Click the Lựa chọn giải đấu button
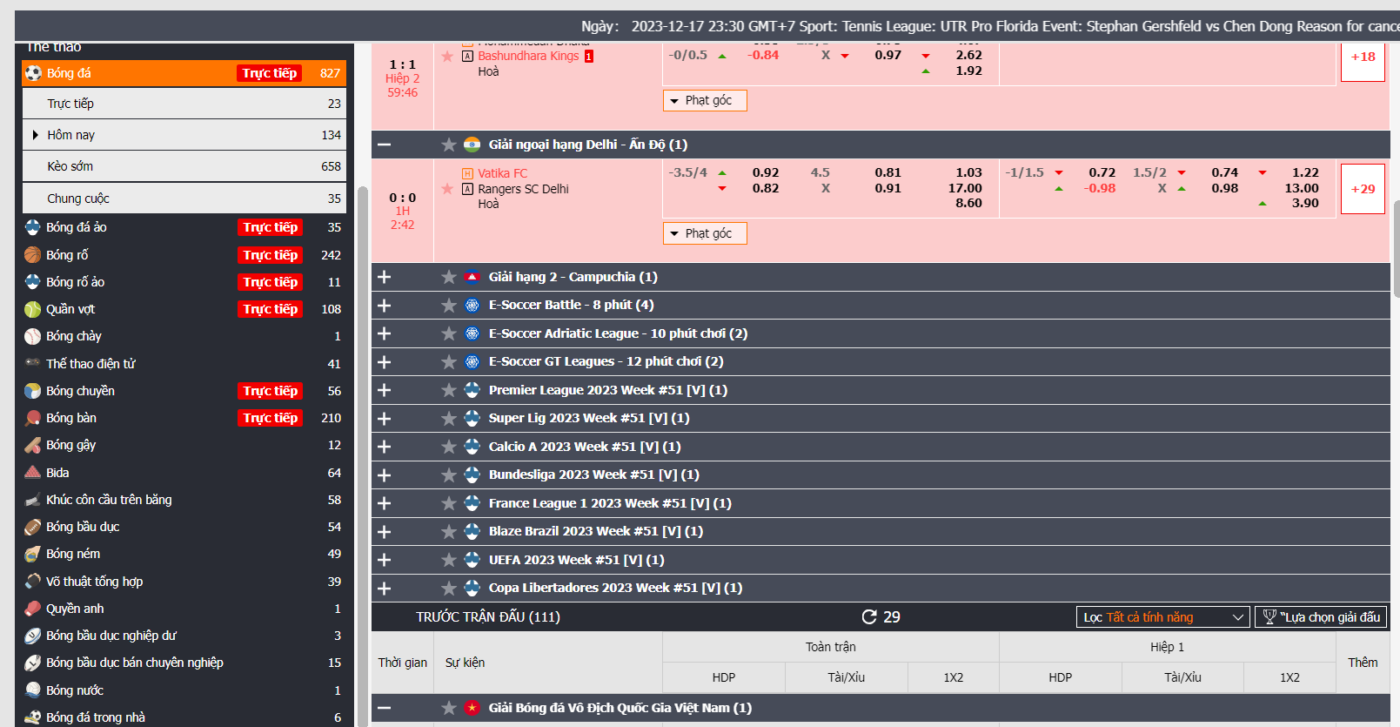The height and width of the screenshot is (727, 1400). tap(1321, 617)
